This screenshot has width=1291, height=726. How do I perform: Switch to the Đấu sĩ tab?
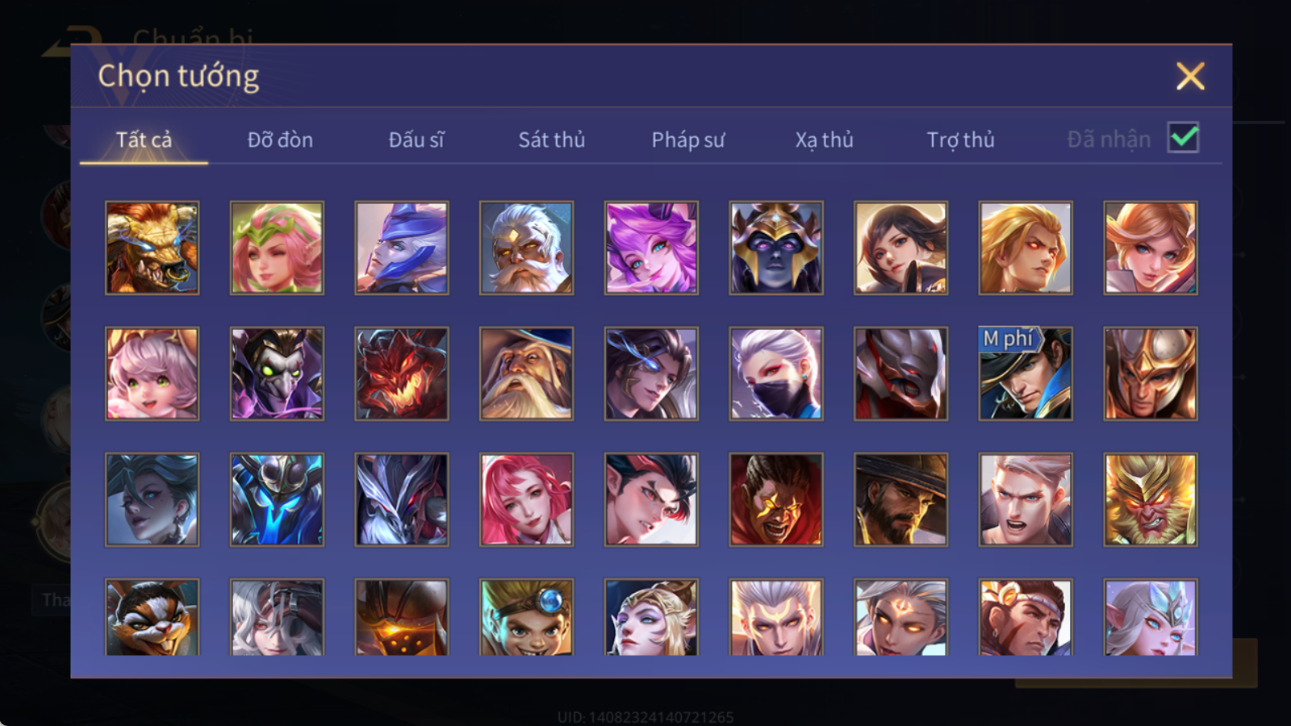[x=416, y=140]
